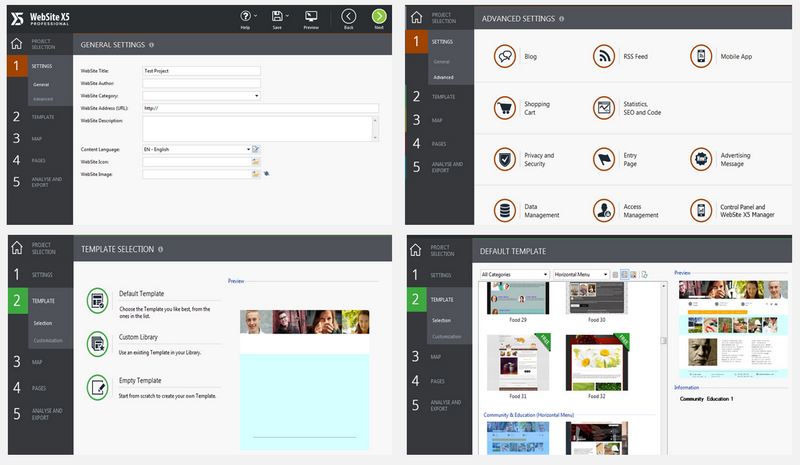This screenshot has width=800, height=465.
Task: Click the Back arrow circle button
Action: (x=348, y=16)
